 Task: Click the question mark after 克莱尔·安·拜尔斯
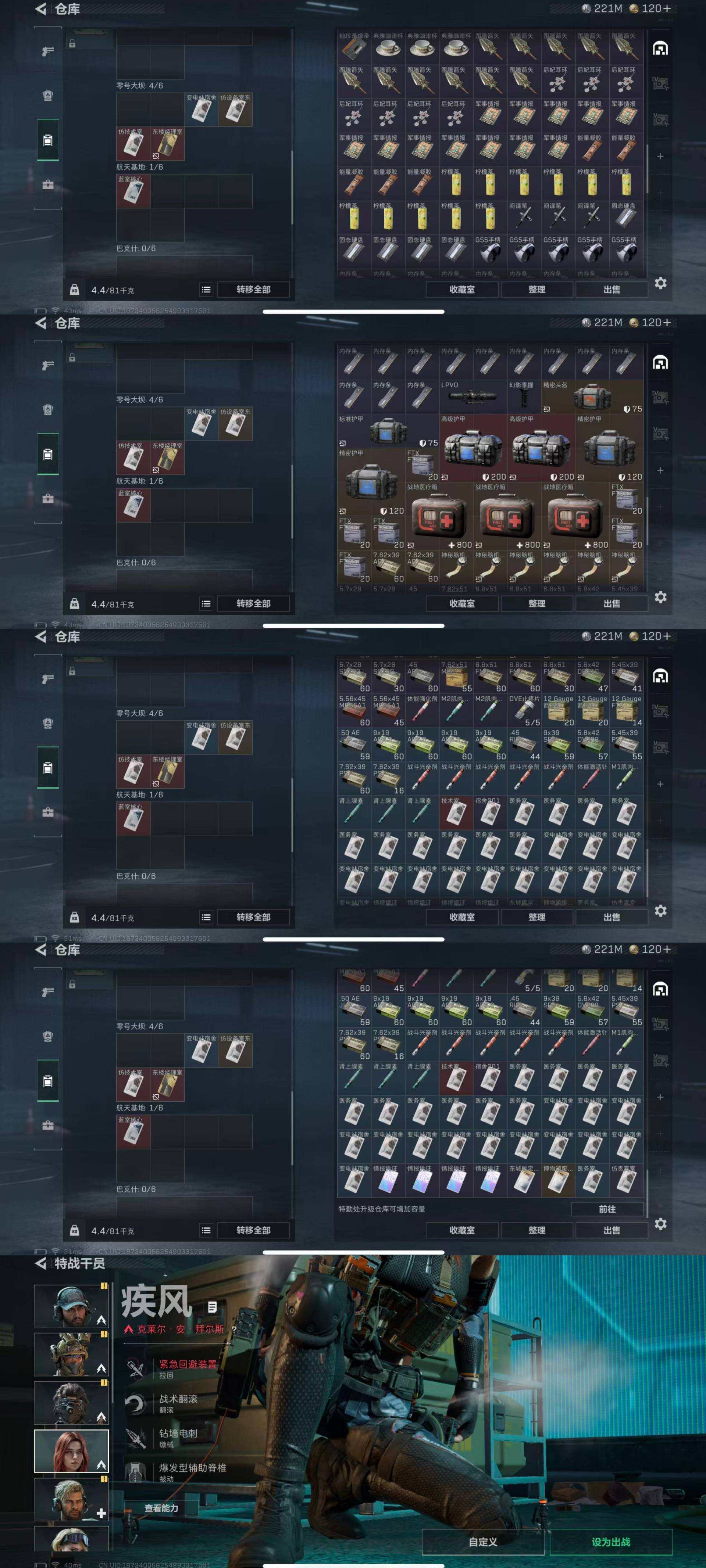[233, 1330]
